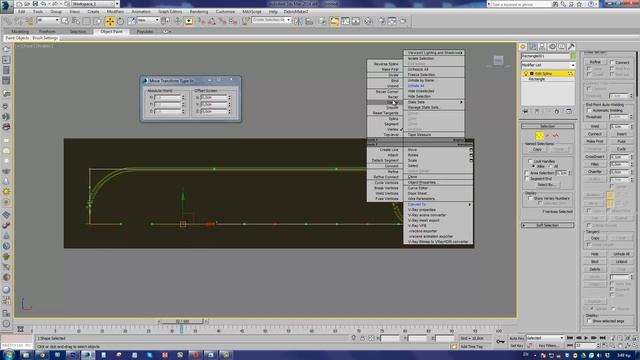Switch to the Object Paint ribbon tab
640x360 pixels.
[x=111, y=31]
